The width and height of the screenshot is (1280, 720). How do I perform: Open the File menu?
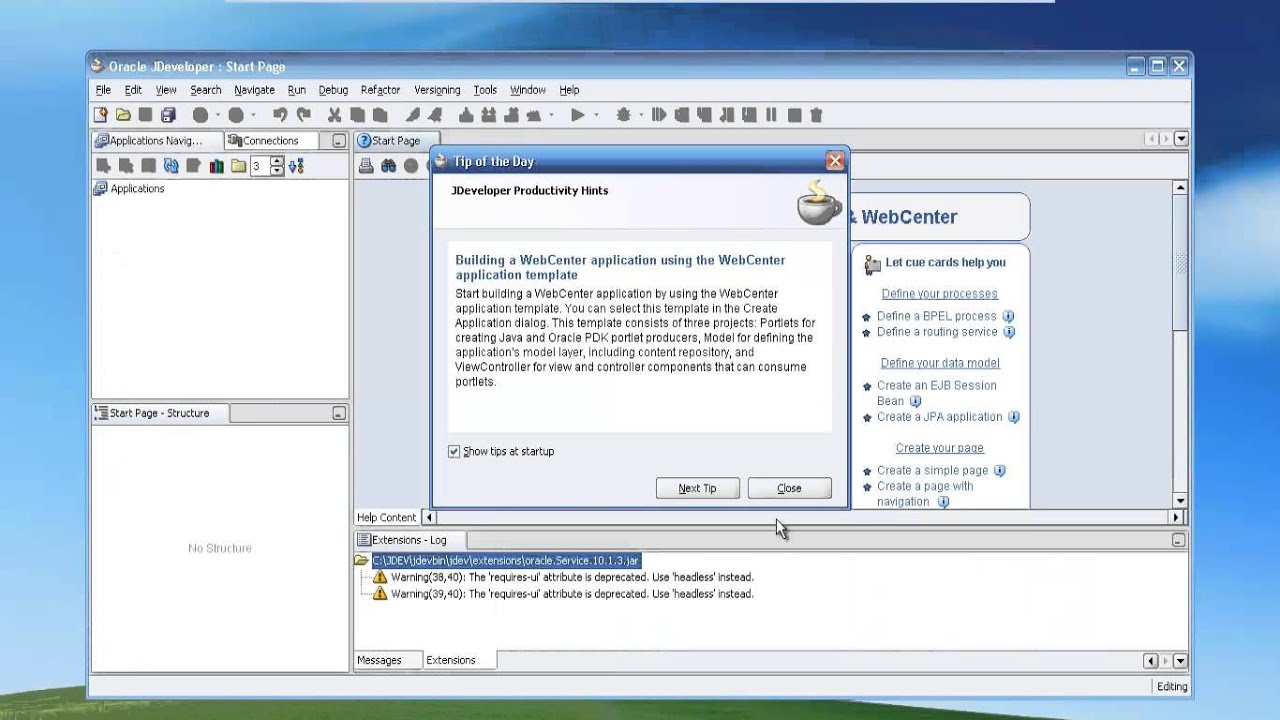(103, 90)
